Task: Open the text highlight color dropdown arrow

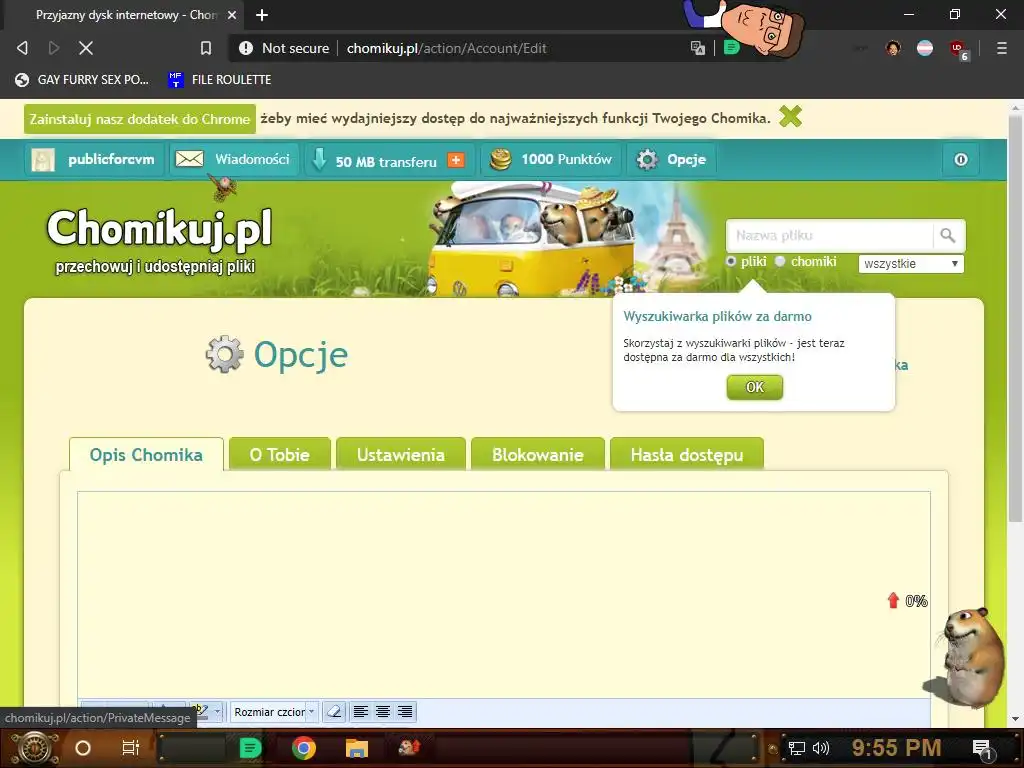Action: [x=217, y=712]
